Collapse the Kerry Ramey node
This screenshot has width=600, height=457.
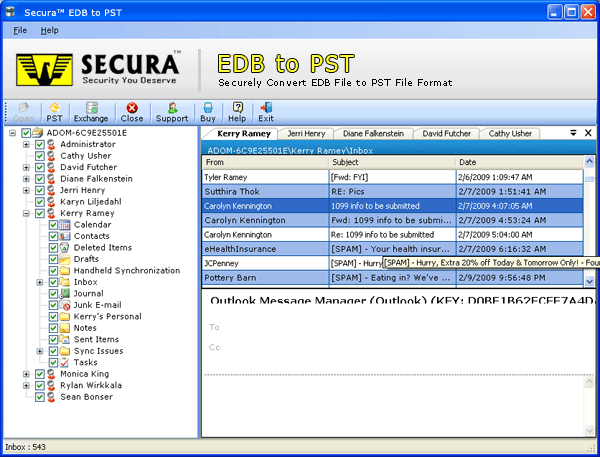(26, 214)
